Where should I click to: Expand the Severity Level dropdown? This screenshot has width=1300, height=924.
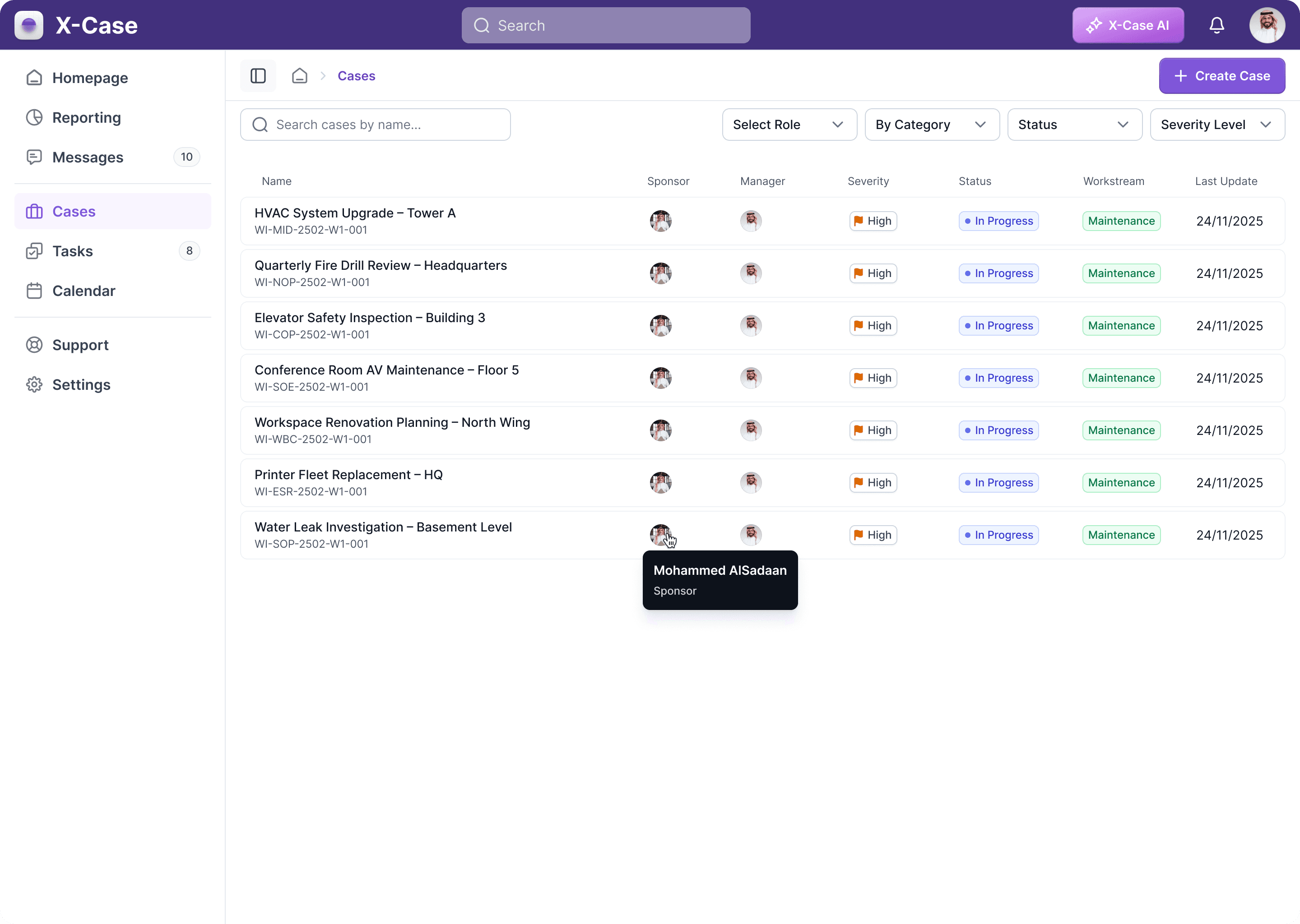[1217, 125]
